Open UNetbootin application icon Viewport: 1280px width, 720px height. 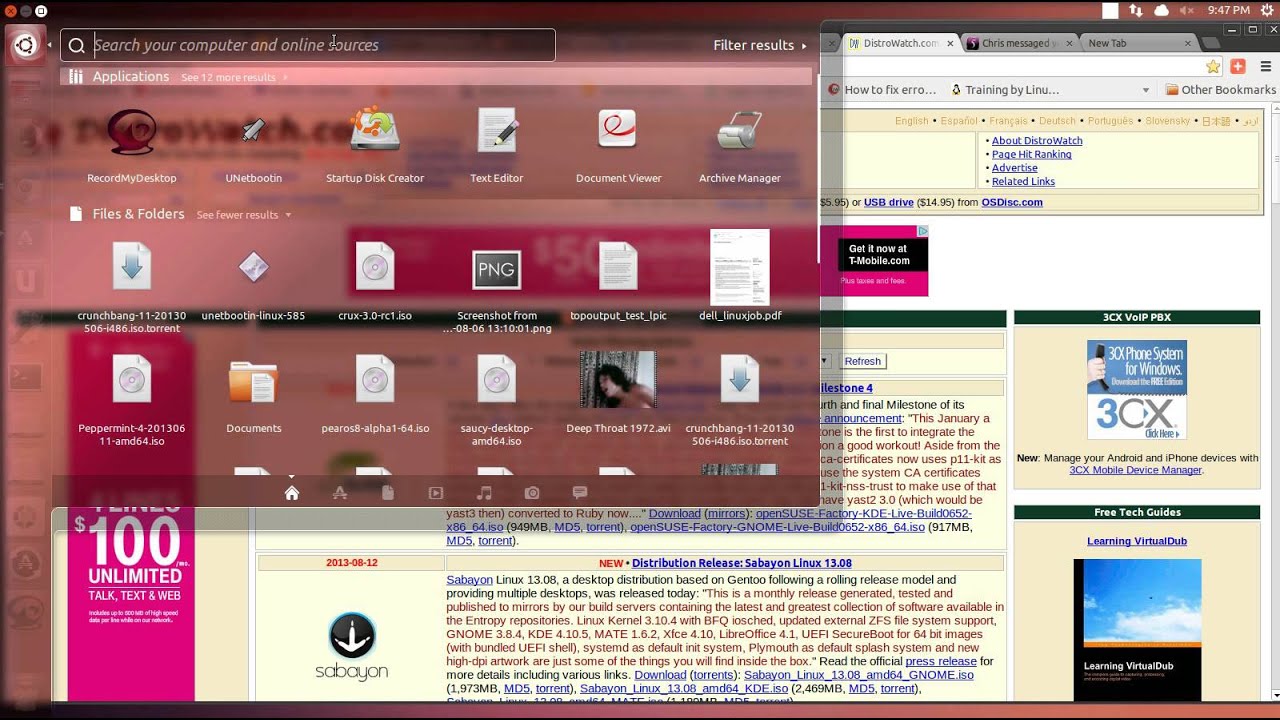253,132
